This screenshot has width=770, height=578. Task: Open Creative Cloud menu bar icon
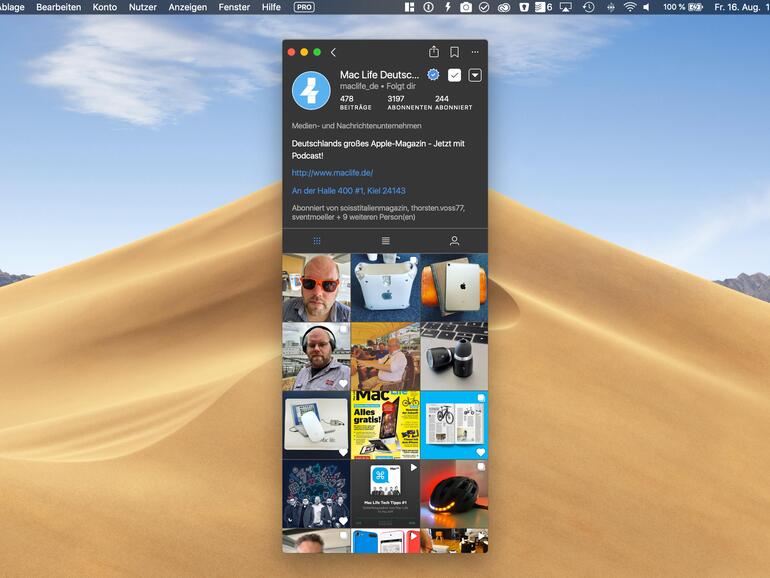tap(504, 7)
